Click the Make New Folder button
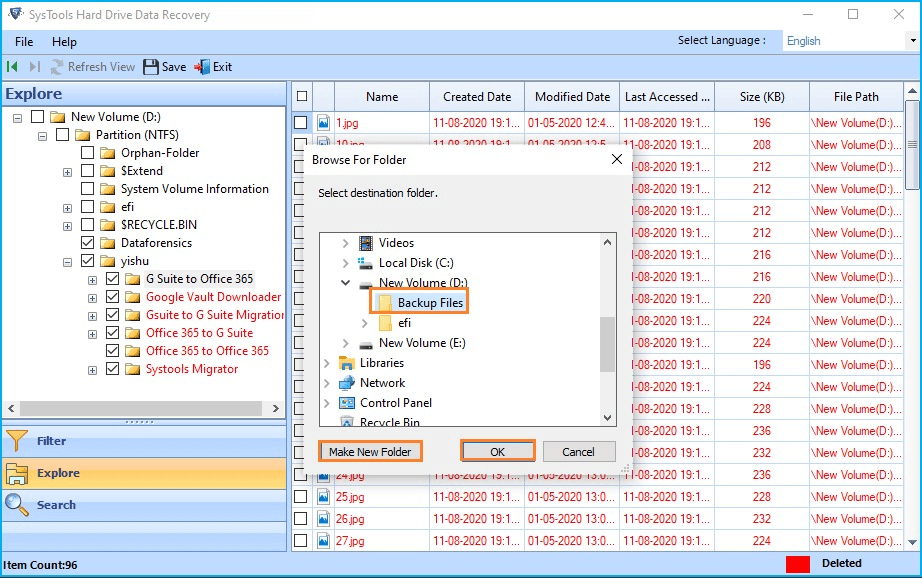The height and width of the screenshot is (578, 922). [370, 451]
